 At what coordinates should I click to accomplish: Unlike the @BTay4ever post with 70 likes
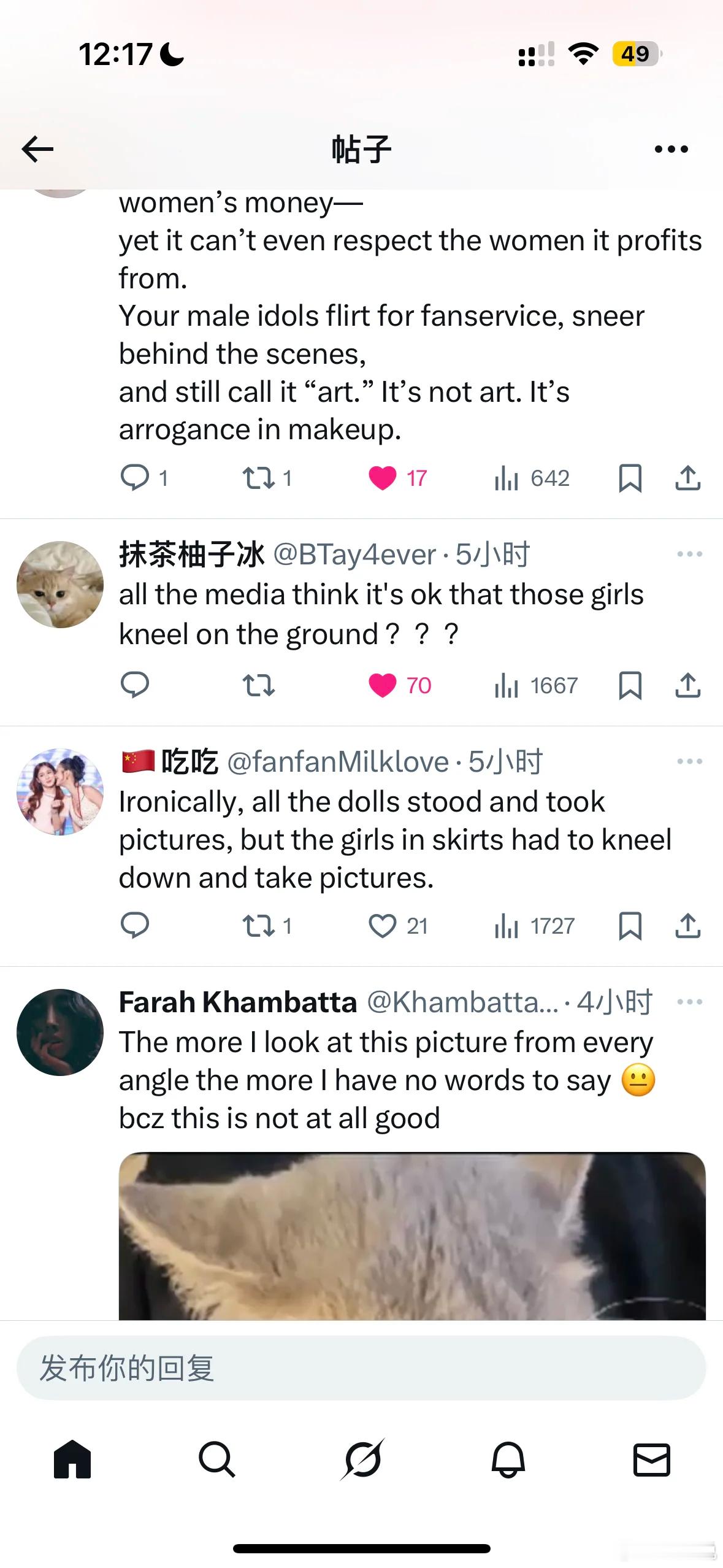383,685
